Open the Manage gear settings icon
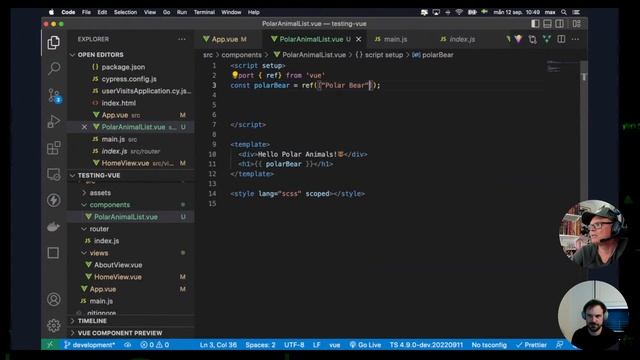The width and height of the screenshot is (640, 360). (x=53, y=325)
